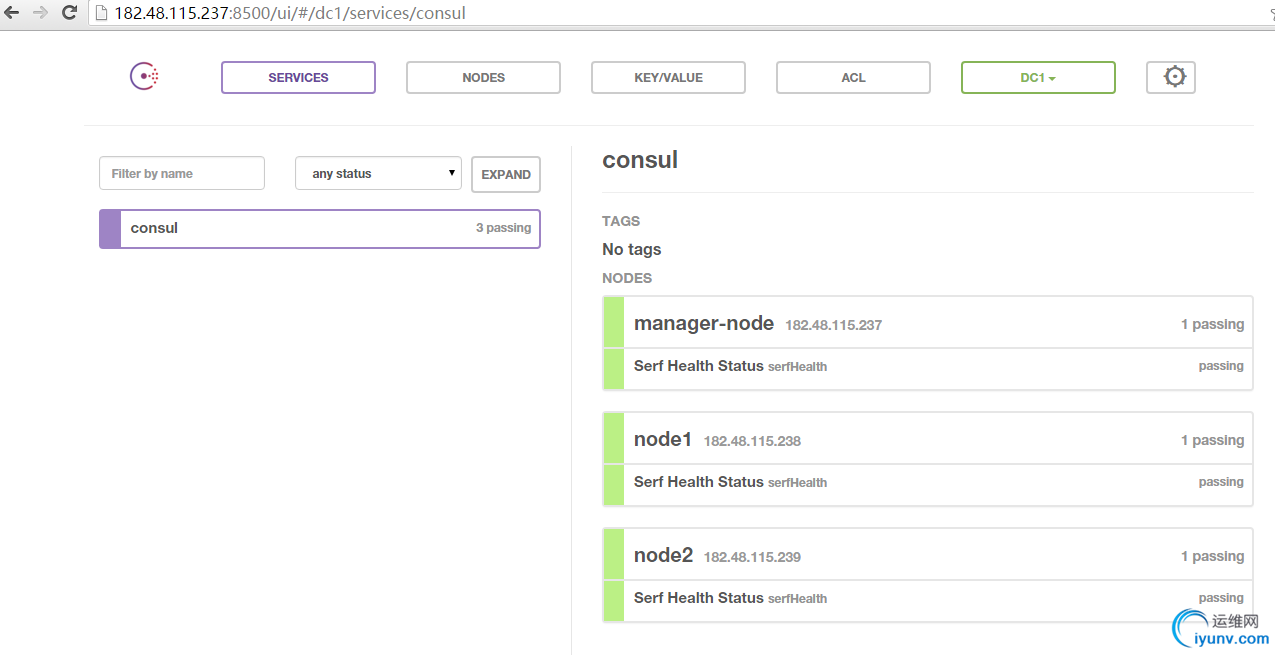The image size is (1275, 655).
Task: Reload the page with refresh icon
Action: pyautogui.click(x=69, y=13)
